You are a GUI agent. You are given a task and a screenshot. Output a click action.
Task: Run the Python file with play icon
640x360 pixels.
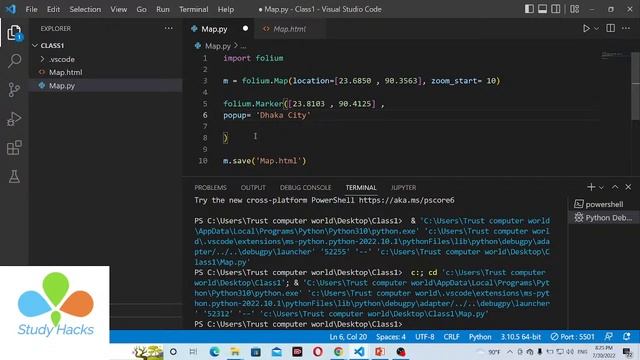click(x=586, y=28)
